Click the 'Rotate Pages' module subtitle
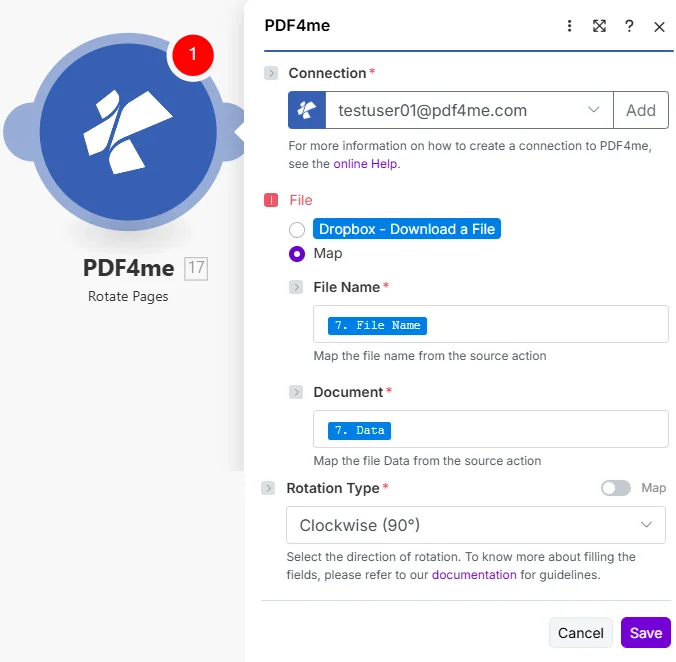The height and width of the screenshot is (662, 676). coord(128,297)
